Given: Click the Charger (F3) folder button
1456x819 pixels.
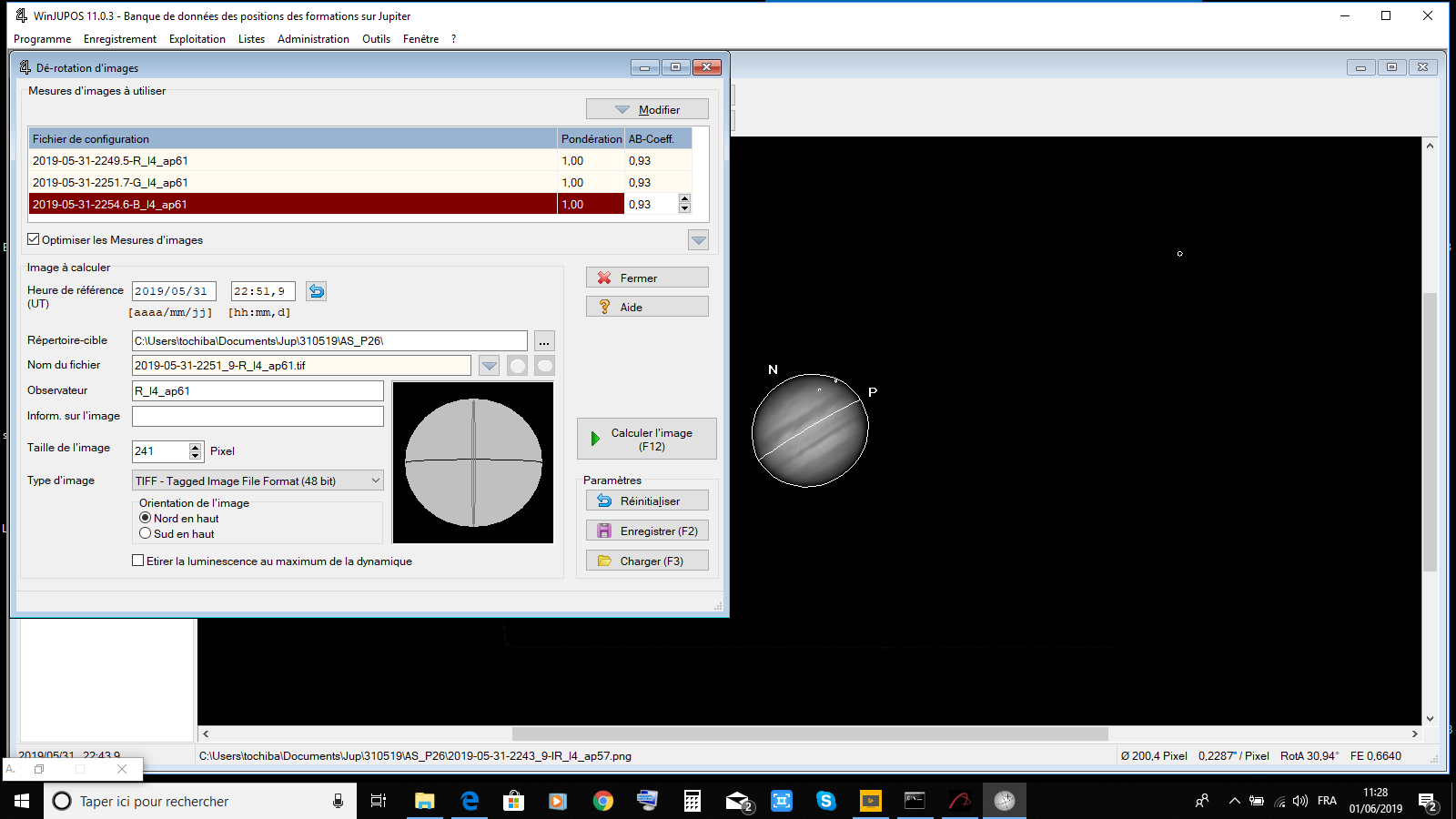Looking at the screenshot, I should tap(647, 561).
